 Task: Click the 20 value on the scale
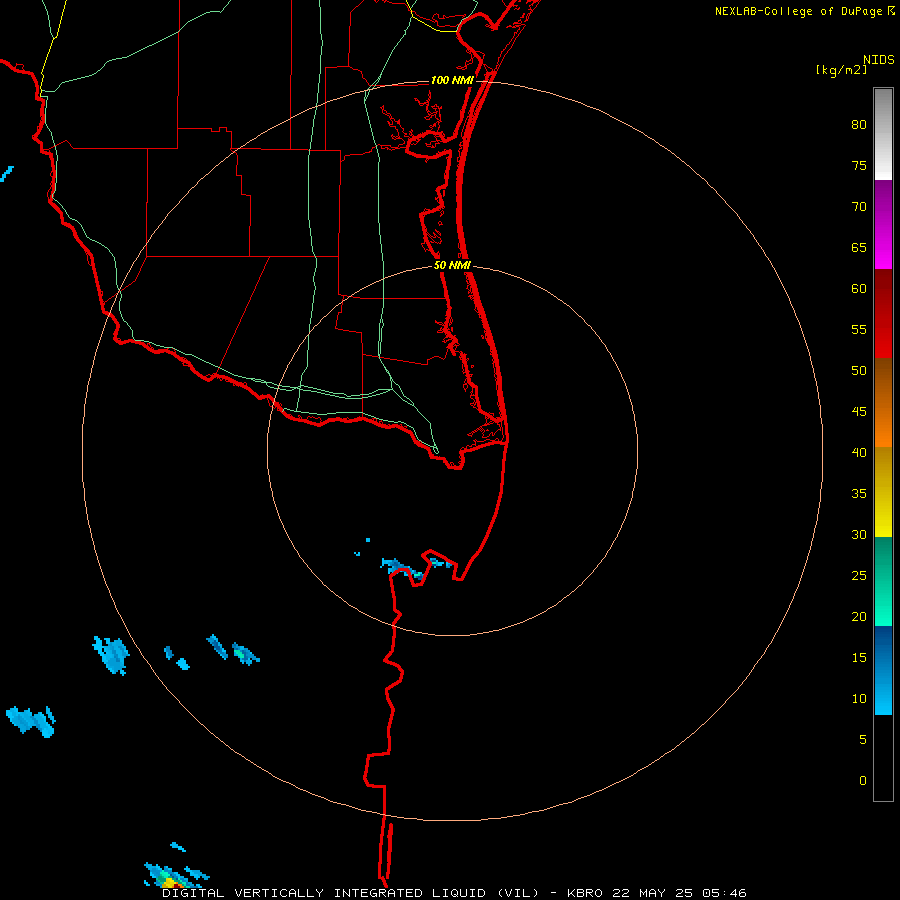(x=859, y=617)
